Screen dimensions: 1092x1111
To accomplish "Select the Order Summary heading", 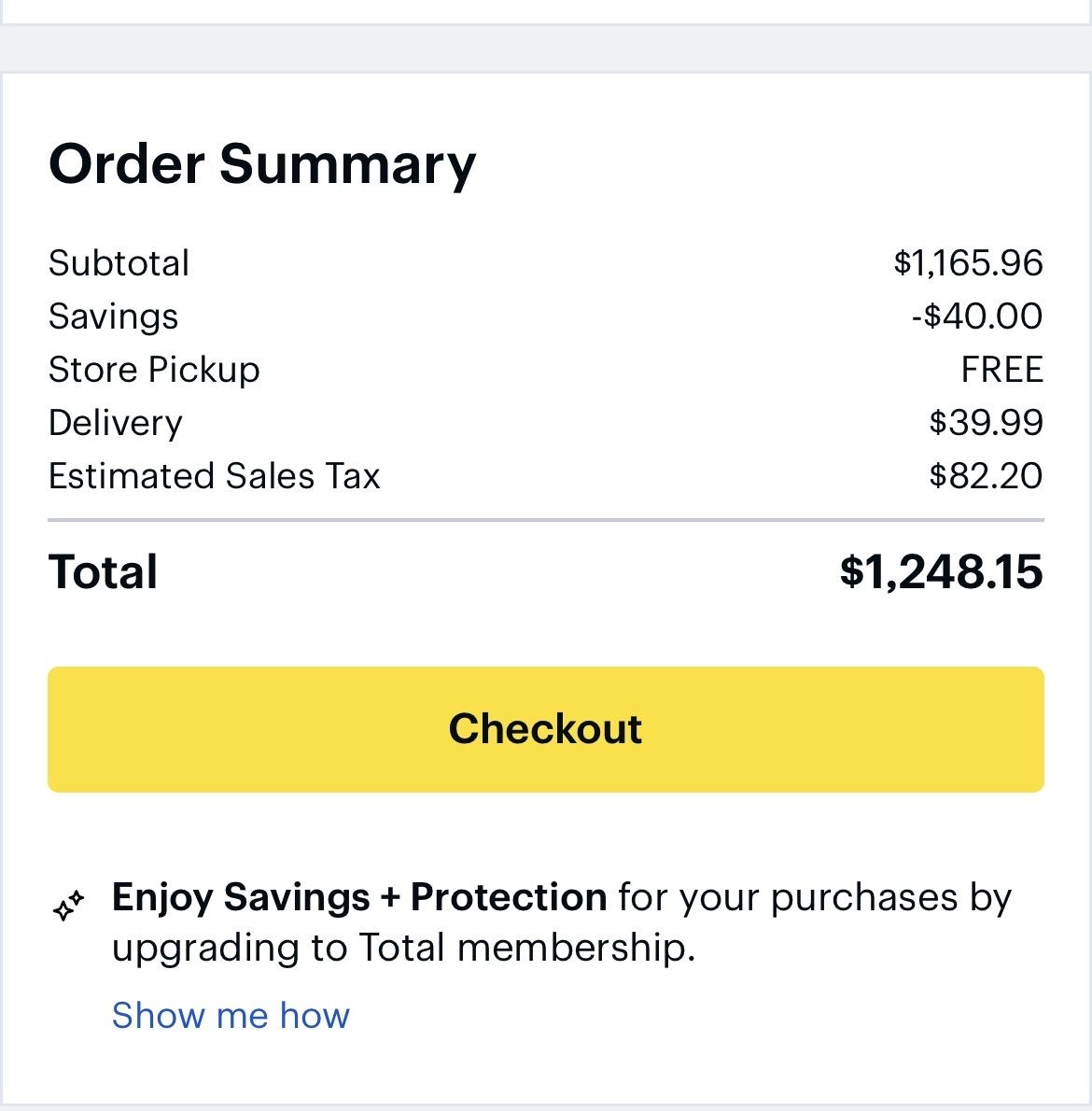I will pos(262,163).
